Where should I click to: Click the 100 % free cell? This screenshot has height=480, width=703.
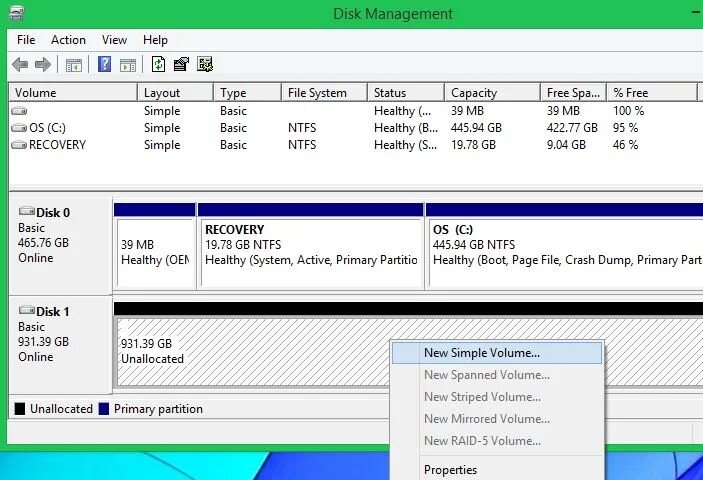pyautogui.click(x=629, y=111)
